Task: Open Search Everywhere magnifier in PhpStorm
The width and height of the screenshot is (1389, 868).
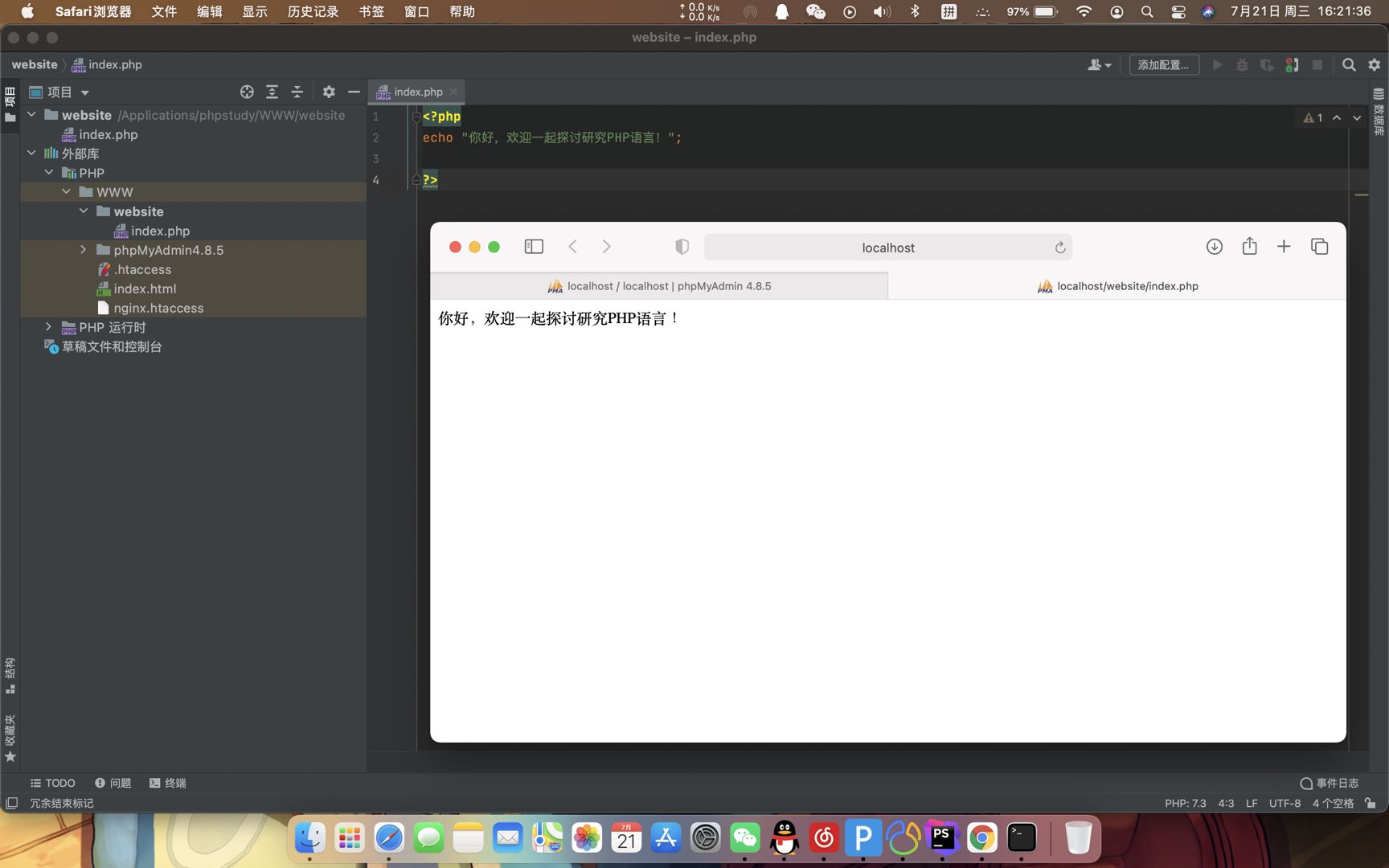Action: coord(1349,65)
